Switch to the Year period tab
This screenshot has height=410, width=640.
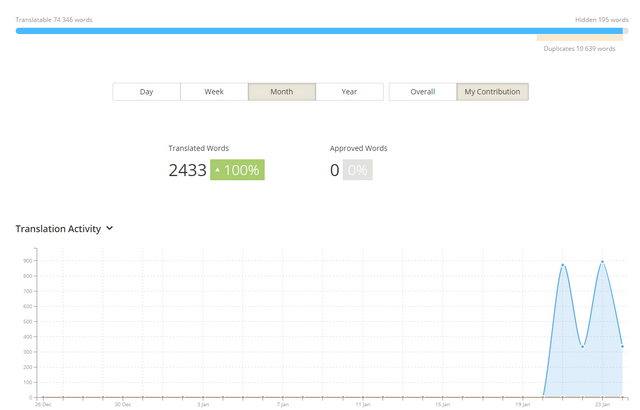click(349, 92)
